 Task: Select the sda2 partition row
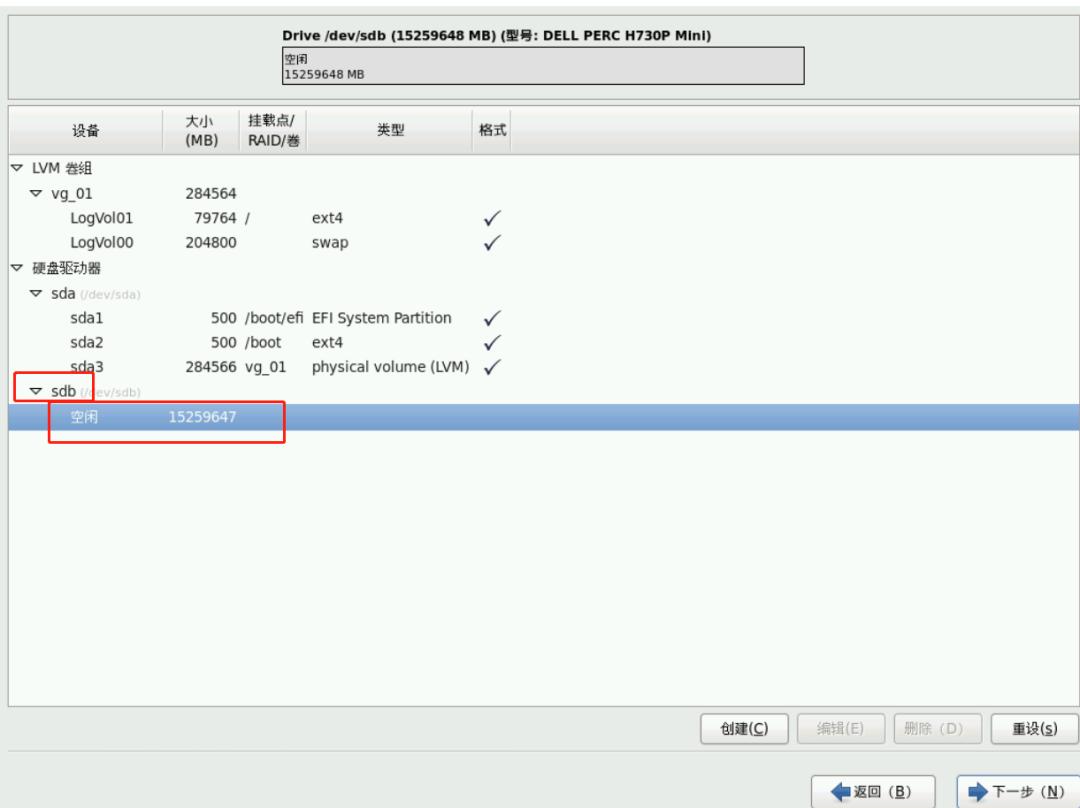click(543, 342)
